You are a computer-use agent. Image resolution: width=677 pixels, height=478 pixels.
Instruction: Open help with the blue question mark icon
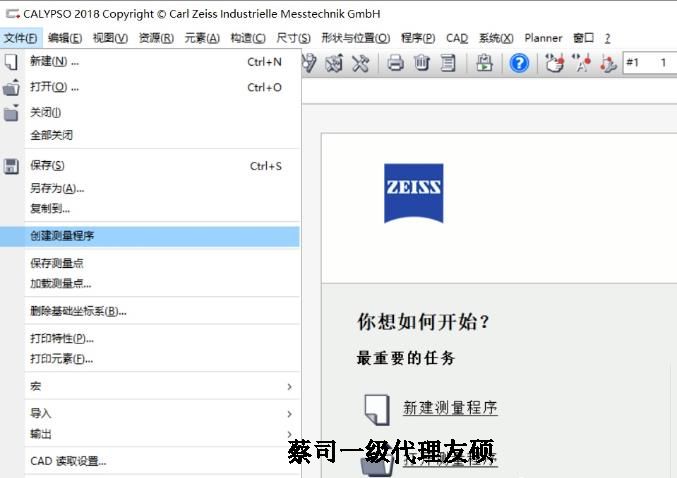click(x=519, y=63)
